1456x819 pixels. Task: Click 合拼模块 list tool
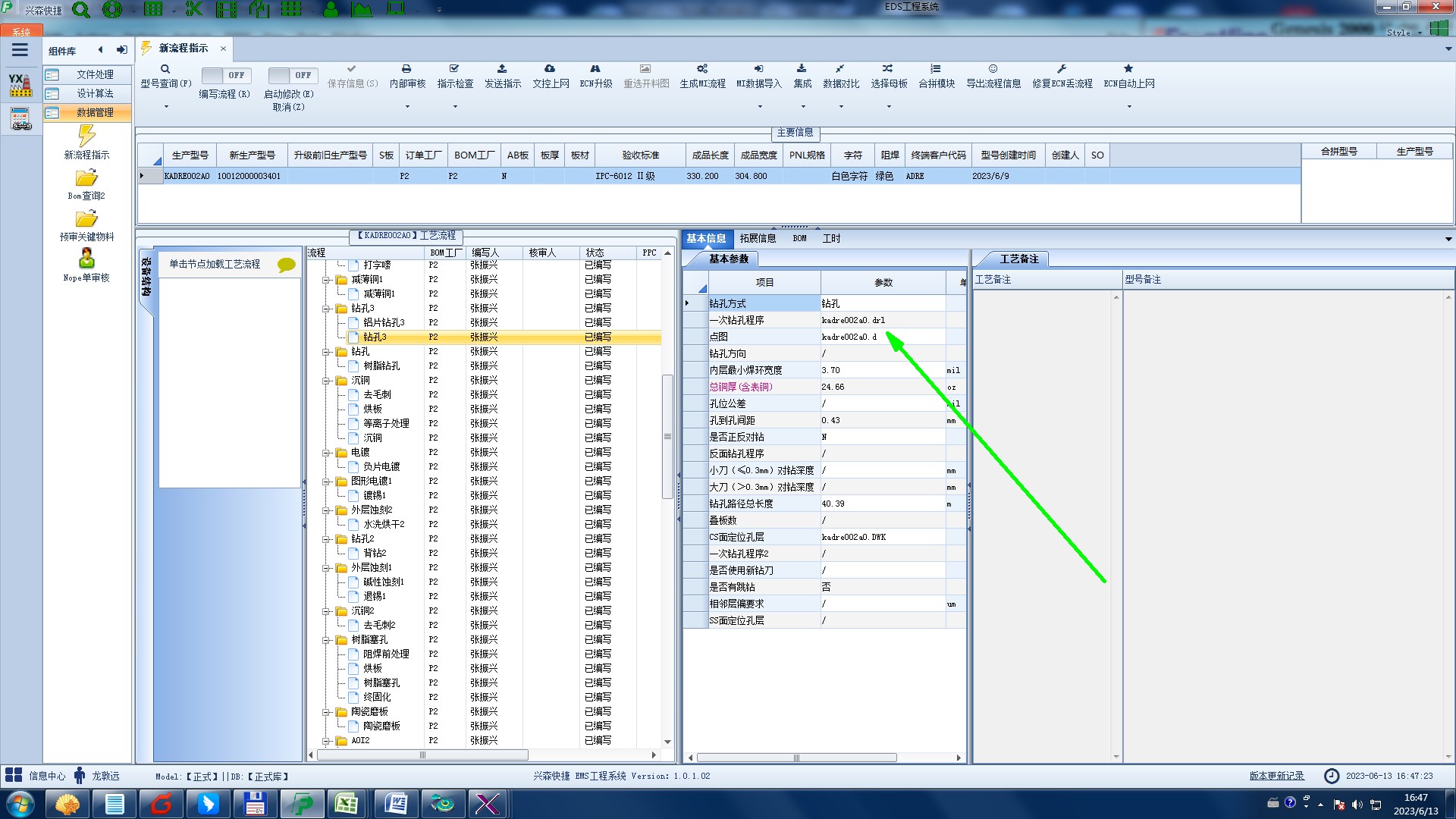coord(937,76)
